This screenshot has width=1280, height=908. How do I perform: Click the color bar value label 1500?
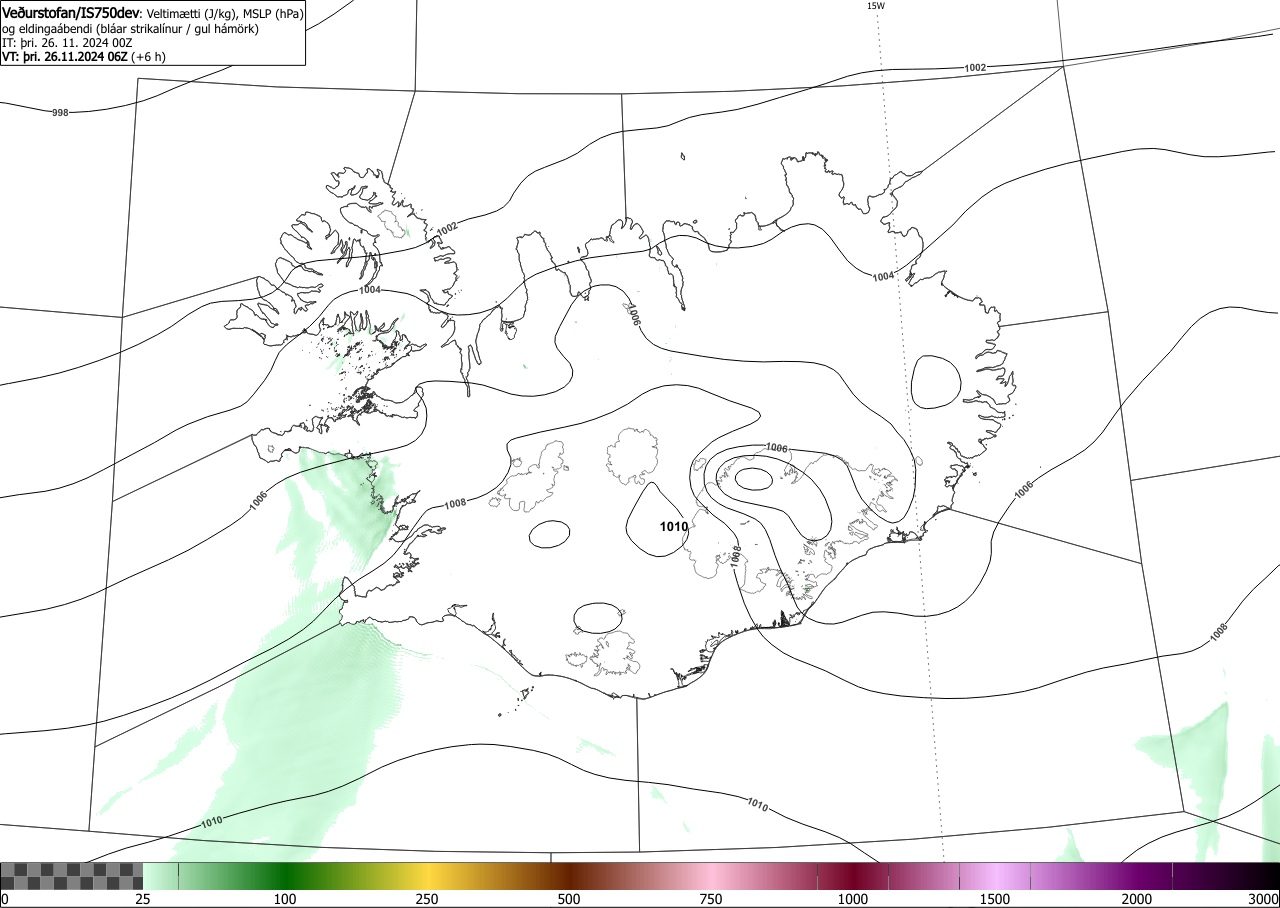click(x=995, y=899)
